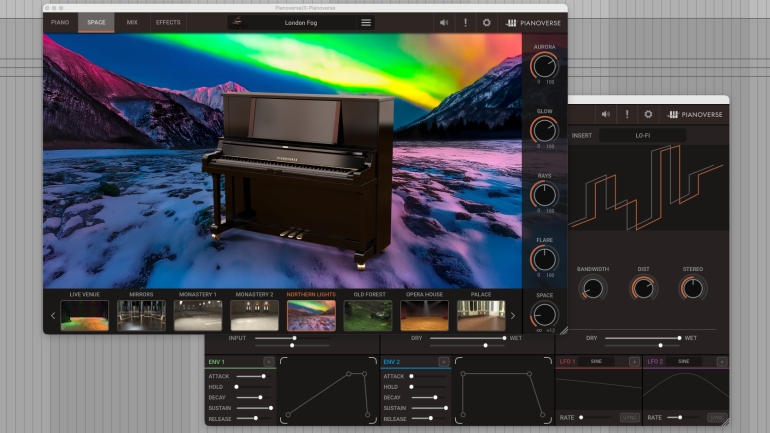770x433 pixels.
Task: Click the ENV 2 DECAY slider
Action: (429, 398)
